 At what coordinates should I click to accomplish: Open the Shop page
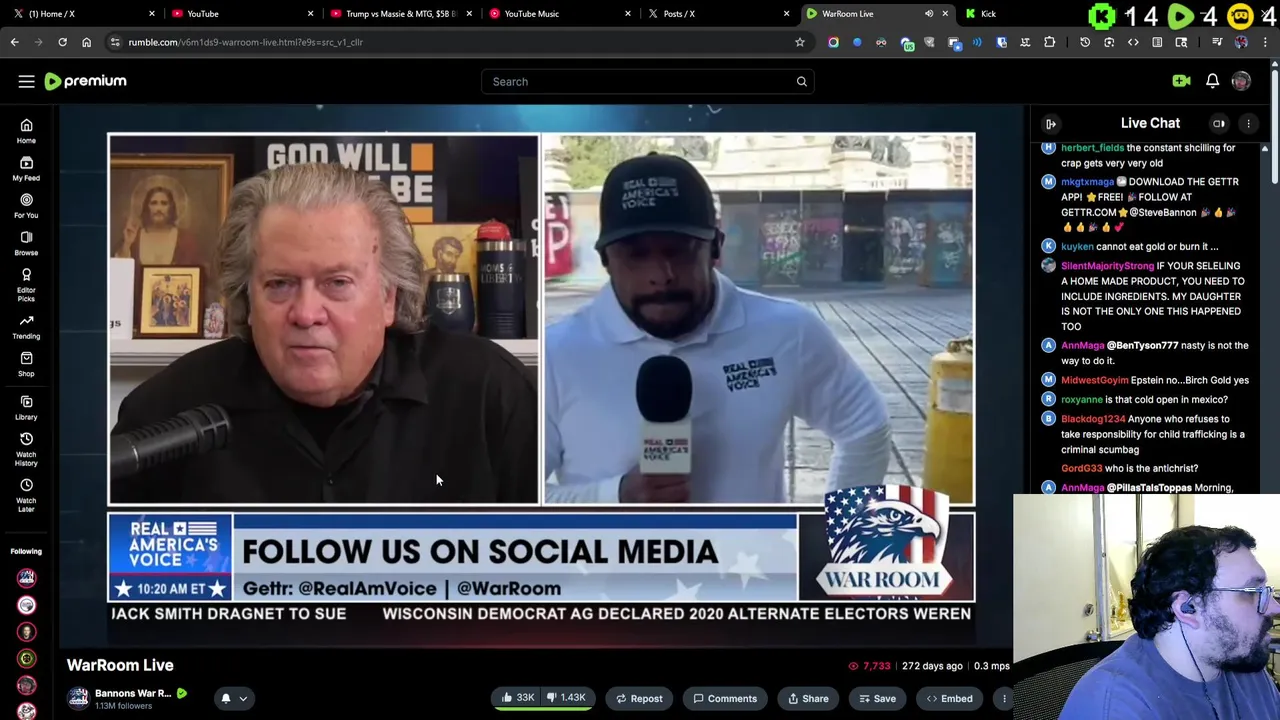[x=26, y=364]
